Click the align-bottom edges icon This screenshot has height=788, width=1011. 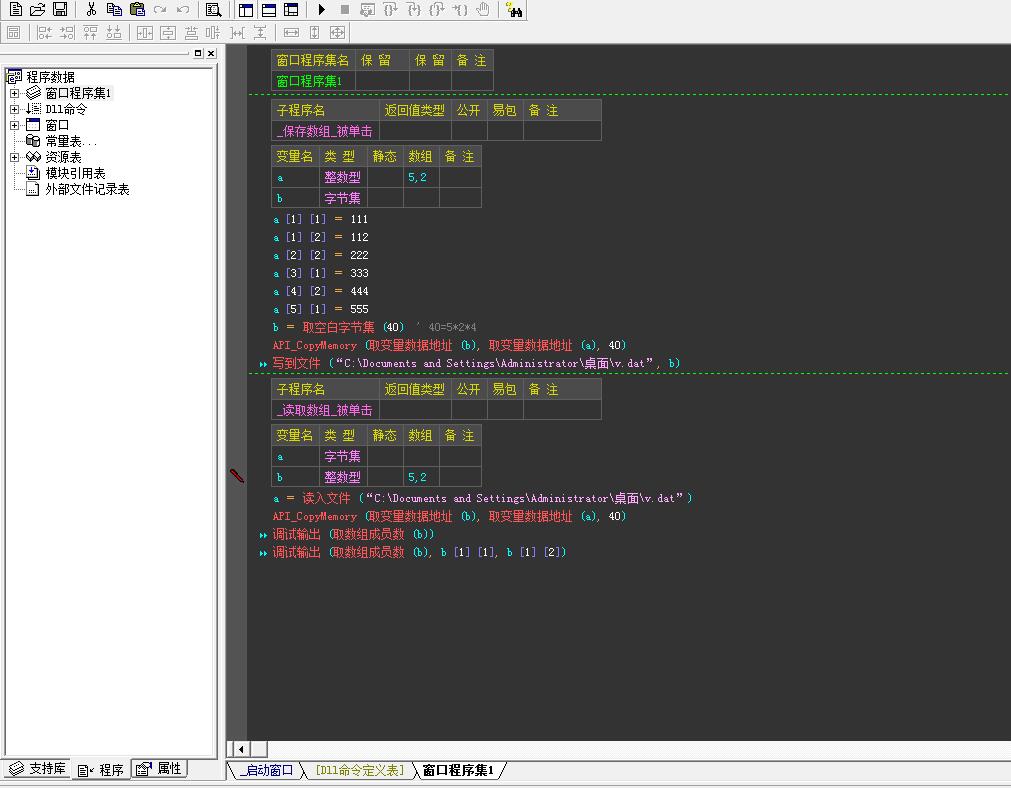tap(113, 32)
